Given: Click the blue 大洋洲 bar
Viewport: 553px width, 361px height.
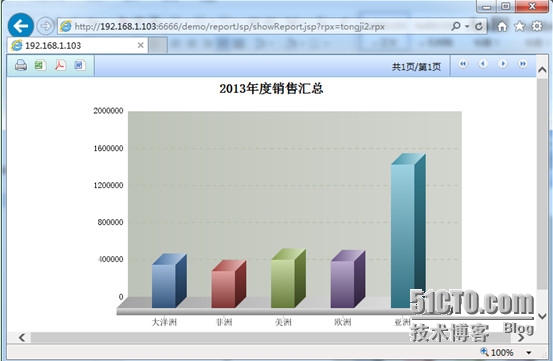Looking at the screenshot, I should 169,281.
